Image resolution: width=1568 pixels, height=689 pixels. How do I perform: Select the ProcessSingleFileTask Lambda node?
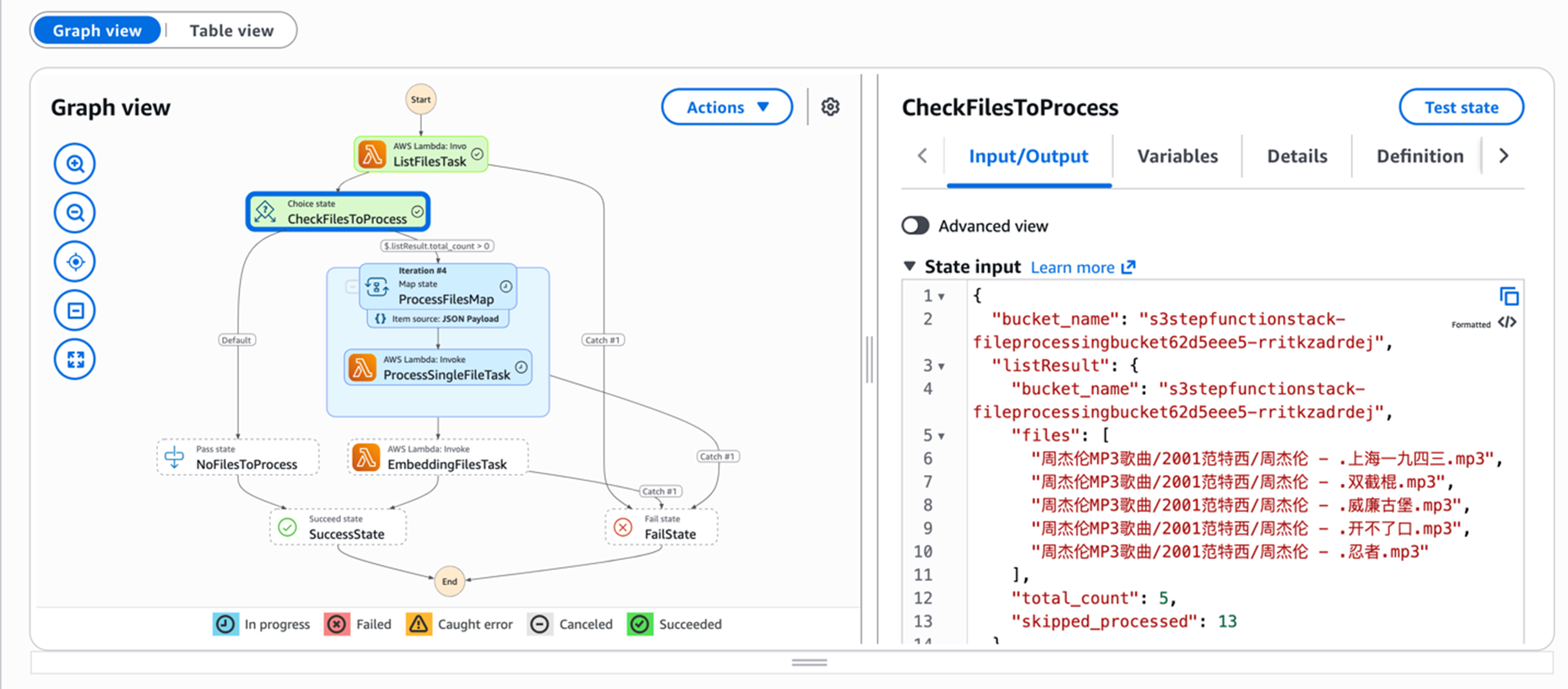(x=438, y=368)
